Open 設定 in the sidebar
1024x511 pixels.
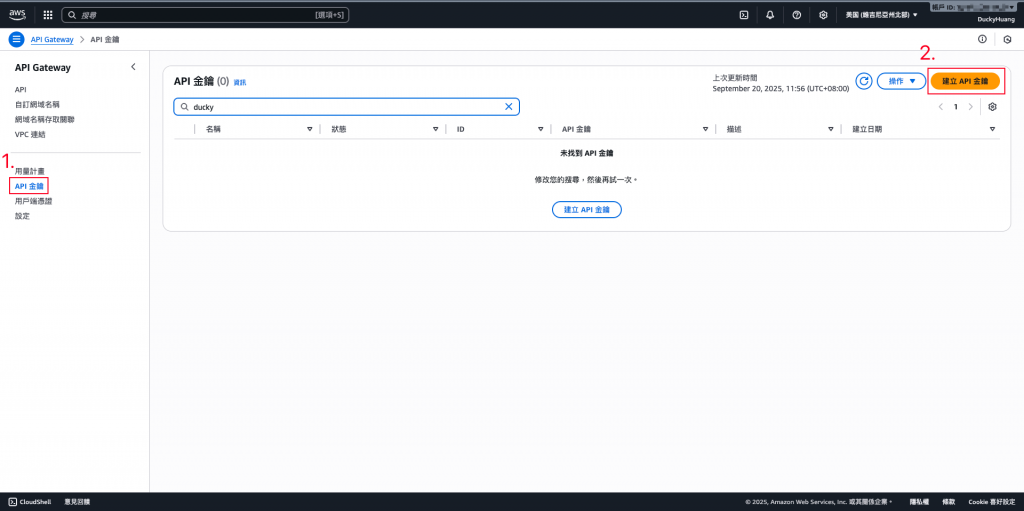22,216
